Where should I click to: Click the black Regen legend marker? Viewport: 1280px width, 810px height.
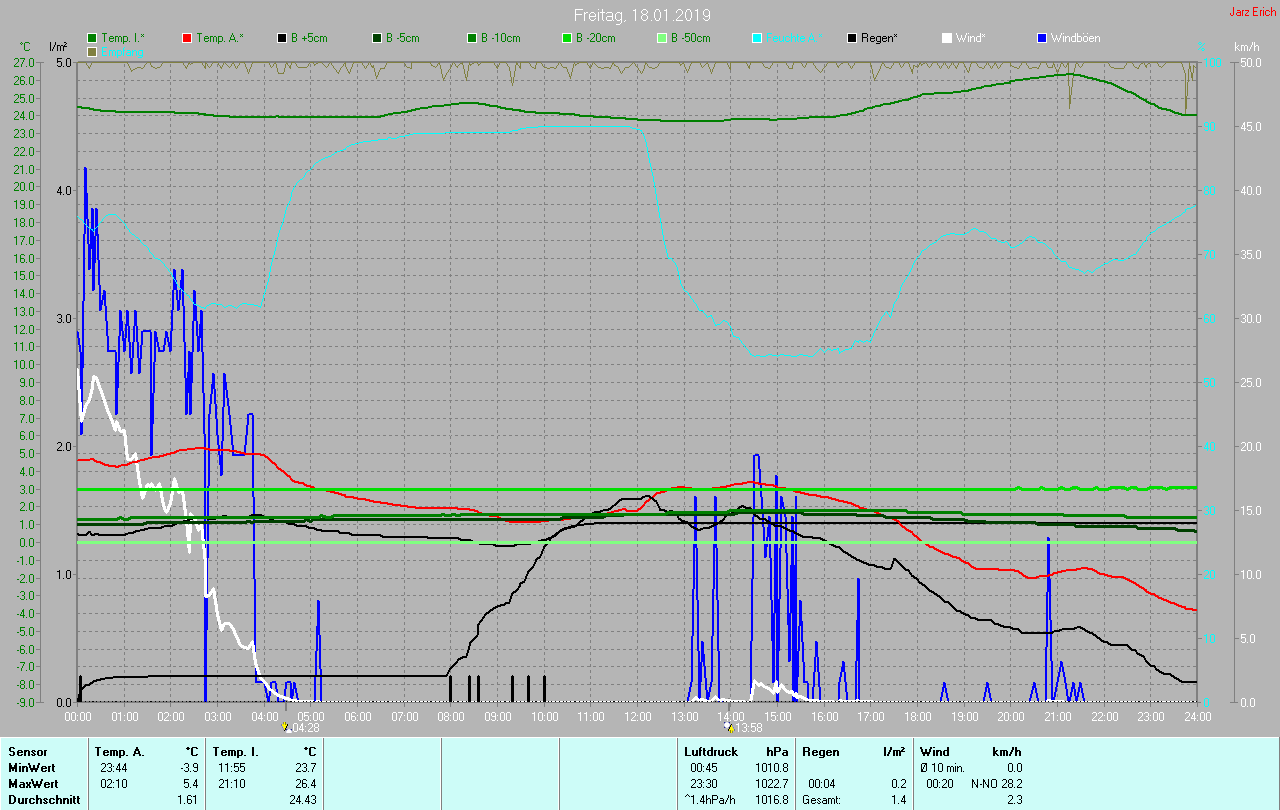[852, 38]
